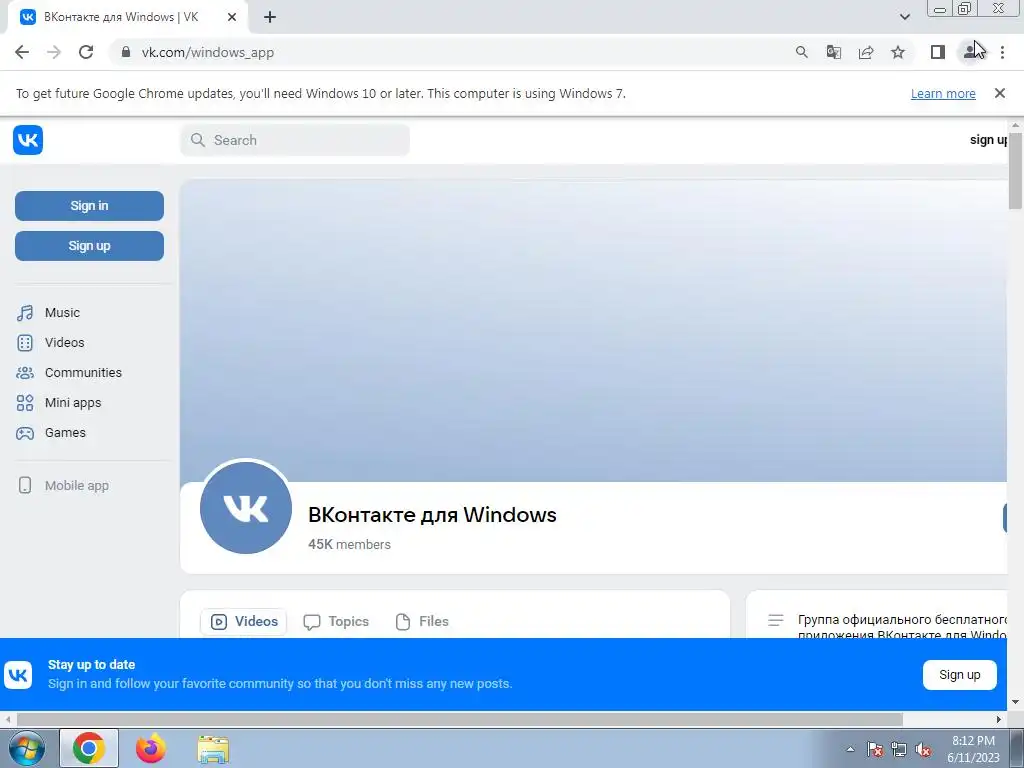Open File Explorer from the taskbar
The image size is (1024, 768).
coord(213,749)
